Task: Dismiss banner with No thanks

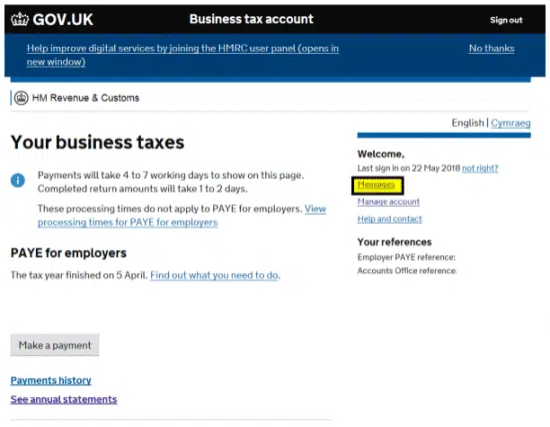Action: coord(491,48)
